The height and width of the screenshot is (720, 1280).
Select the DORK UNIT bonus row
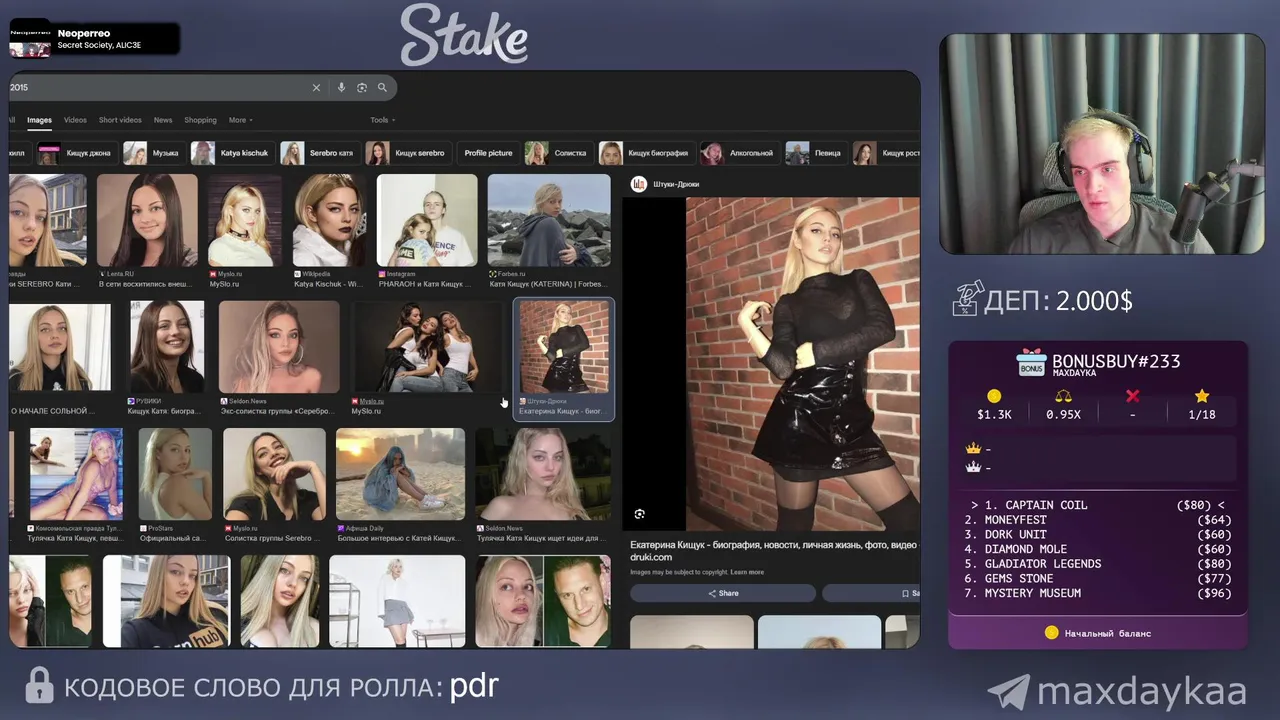tap(1098, 534)
